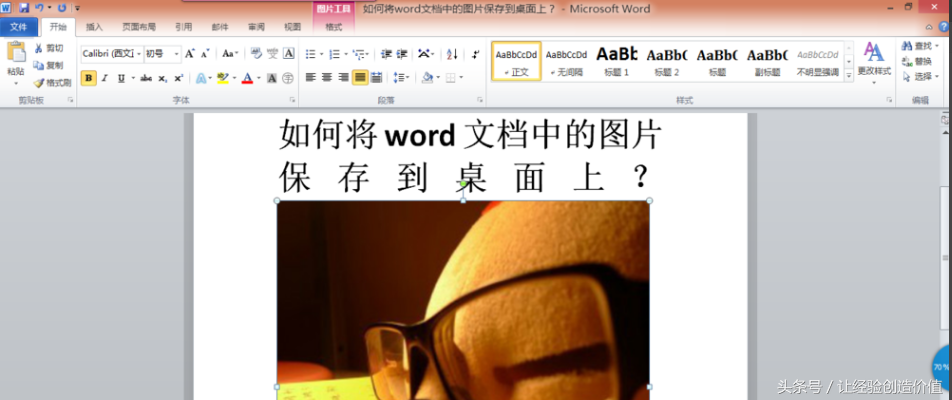Apply superscript formatting
Viewport: 952px width, 400px height.
point(178,78)
